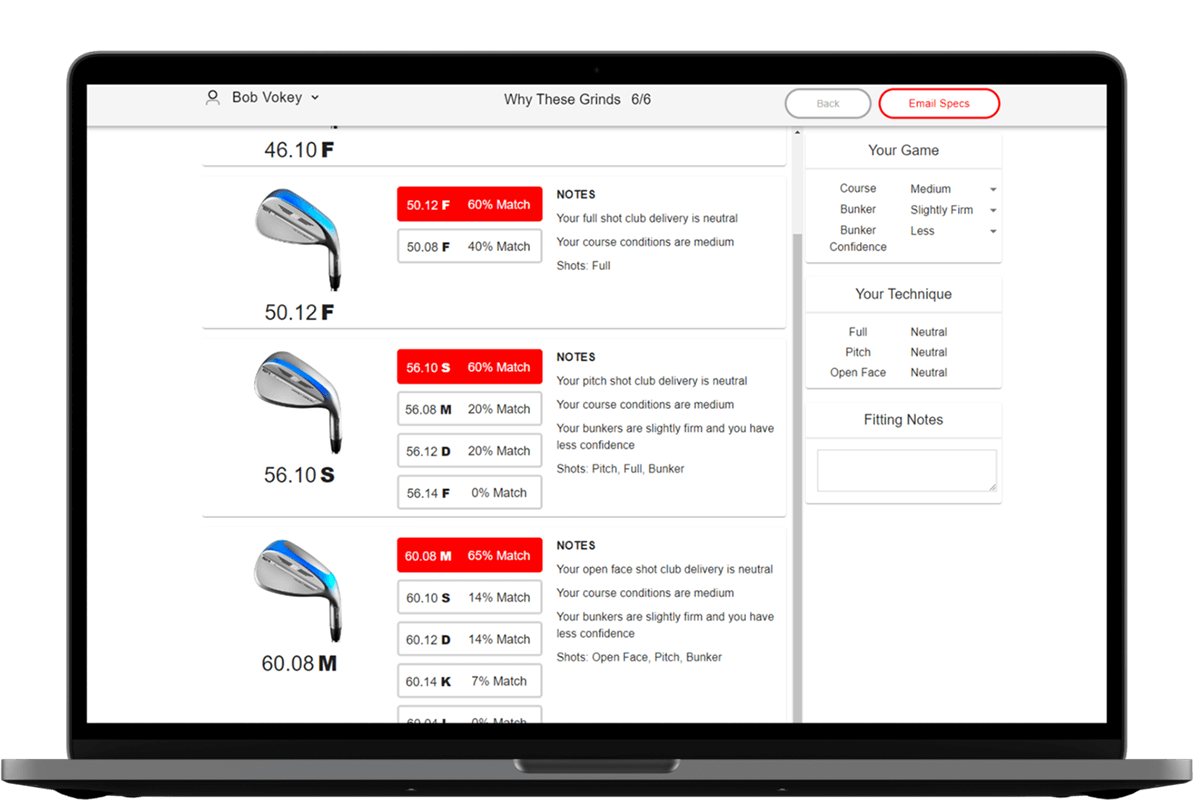Open the Course Medium dropdown
Screen dimensions: 1200x800
click(x=953, y=189)
